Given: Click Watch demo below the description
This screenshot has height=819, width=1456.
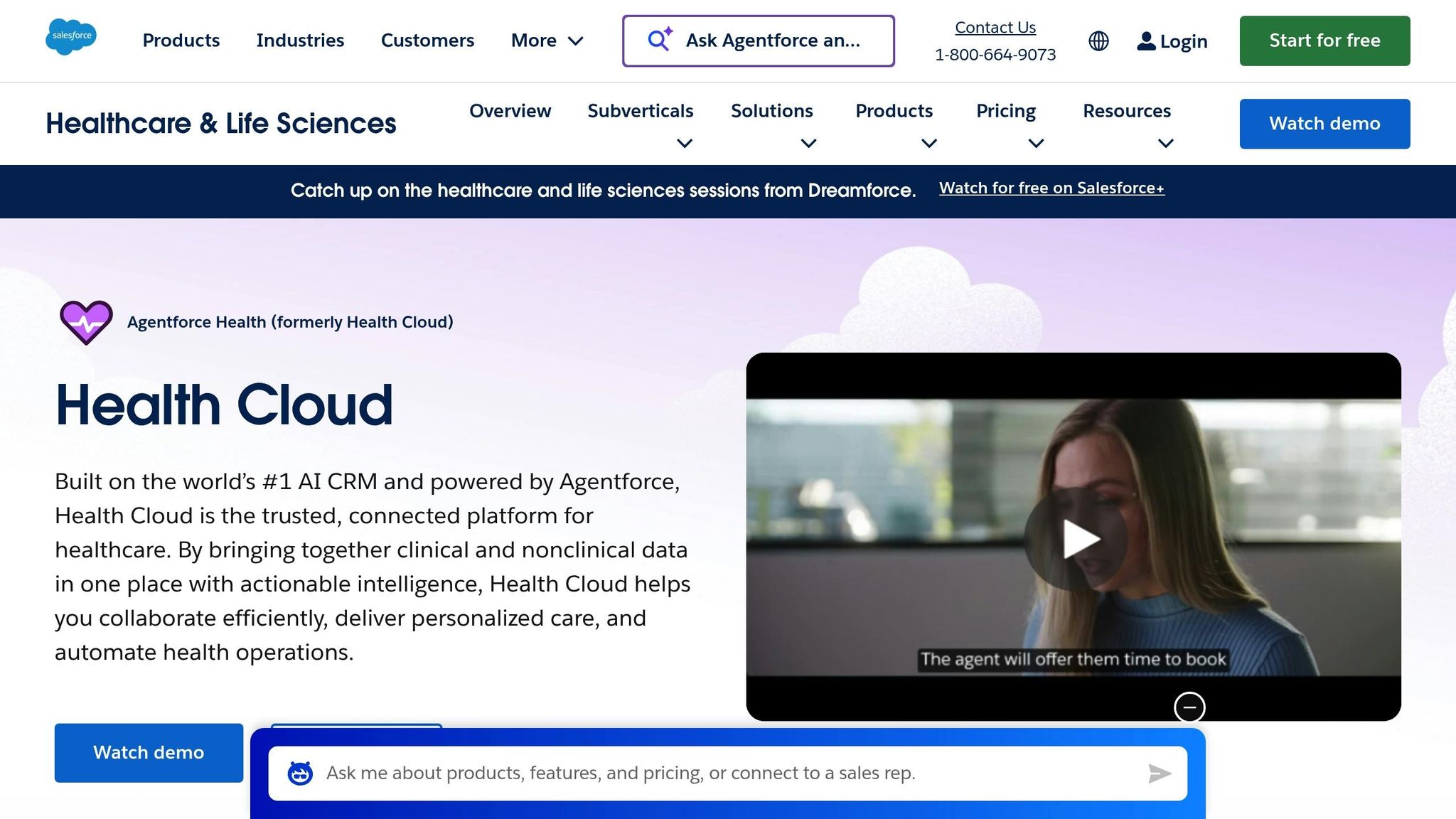Looking at the screenshot, I should (149, 753).
